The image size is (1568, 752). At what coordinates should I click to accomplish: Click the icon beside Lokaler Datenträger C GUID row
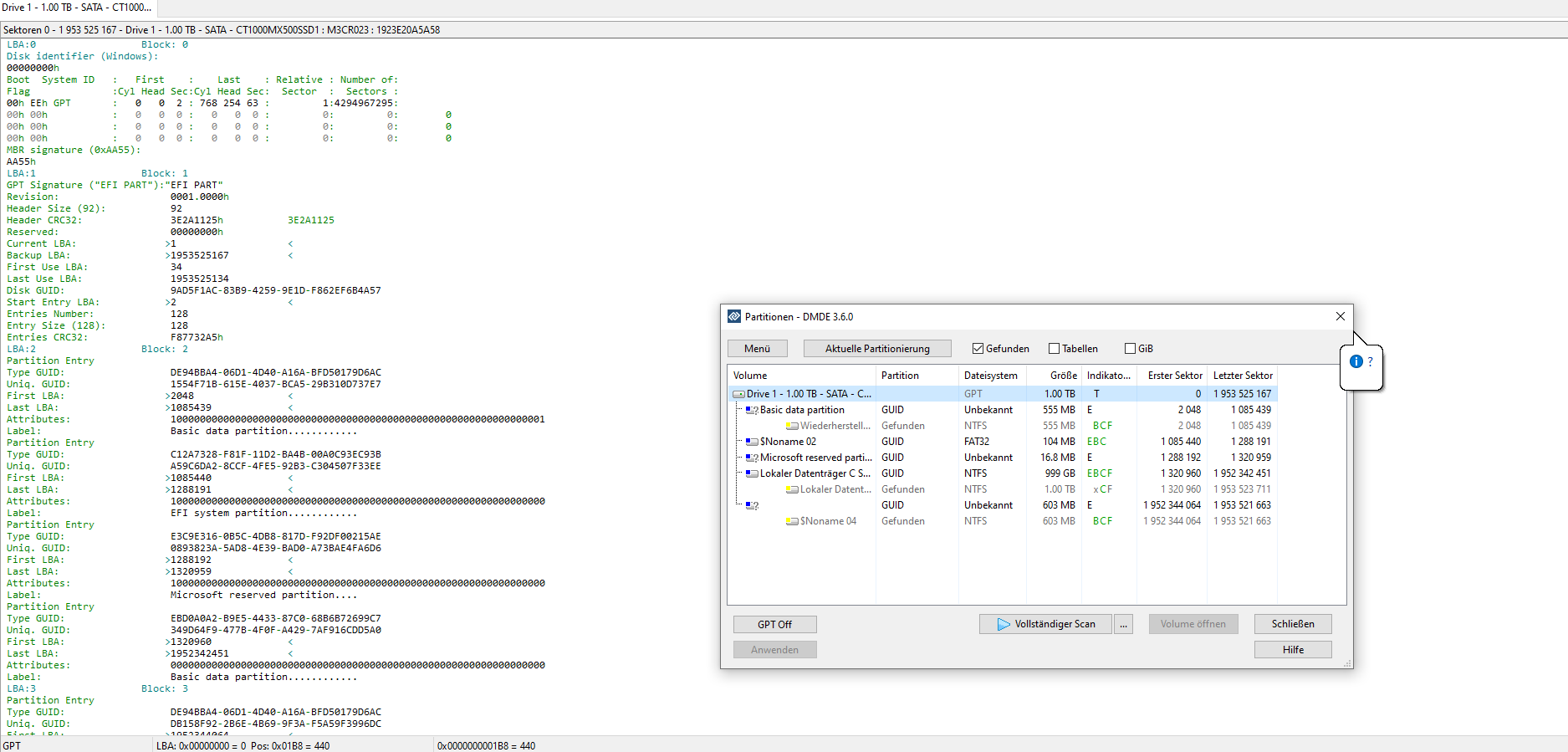point(752,473)
